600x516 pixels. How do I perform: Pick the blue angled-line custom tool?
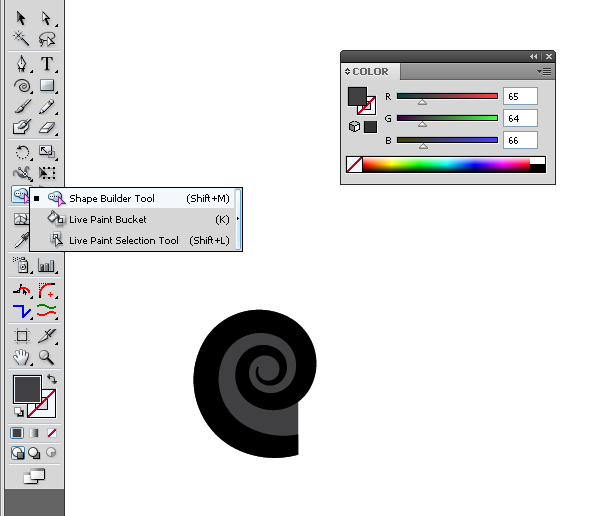click(22, 311)
